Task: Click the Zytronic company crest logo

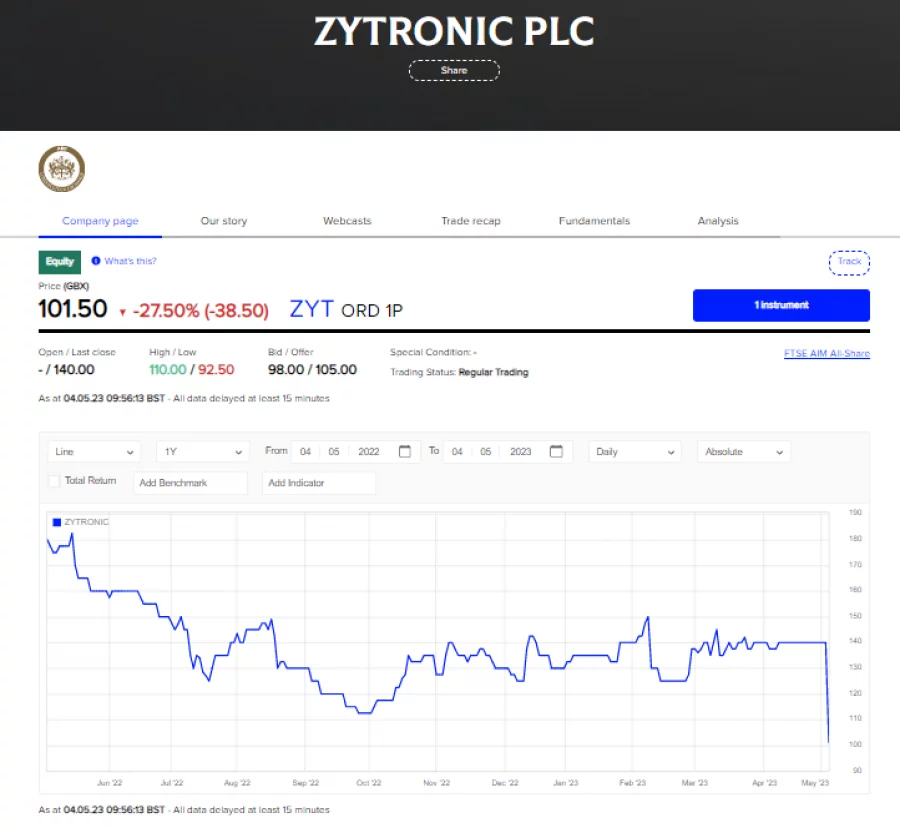Action: (x=60, y=168)
